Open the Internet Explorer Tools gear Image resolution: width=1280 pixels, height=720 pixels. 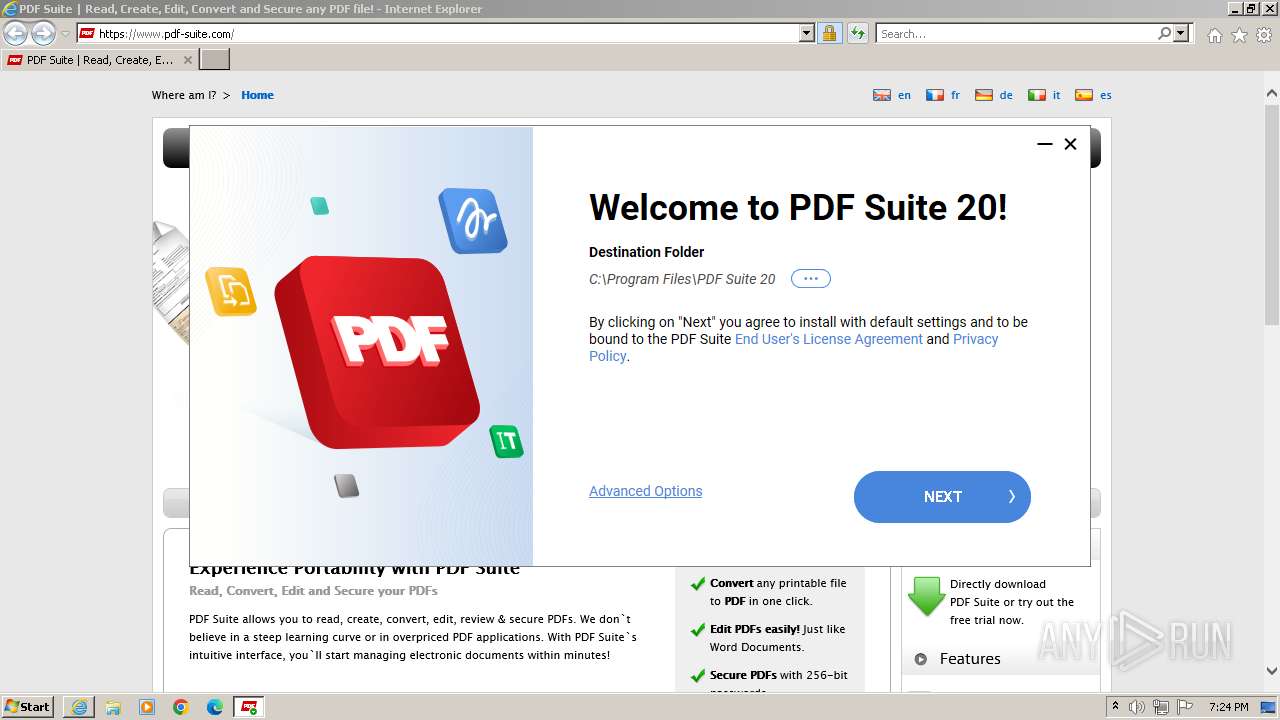point(1264,35)
